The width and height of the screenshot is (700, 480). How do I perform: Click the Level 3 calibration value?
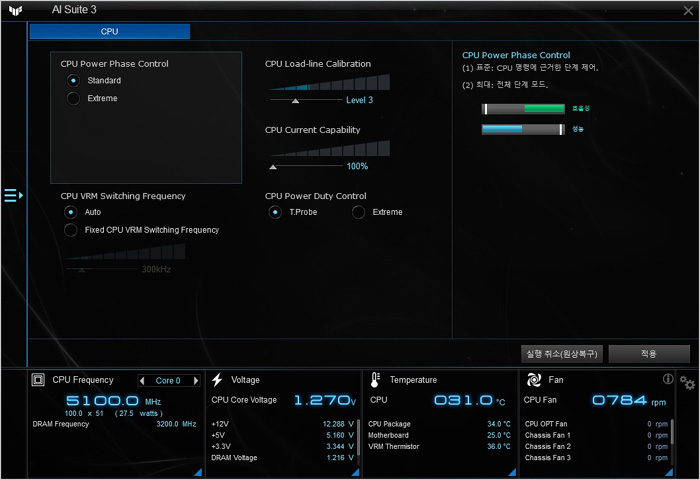click(359, 100)
